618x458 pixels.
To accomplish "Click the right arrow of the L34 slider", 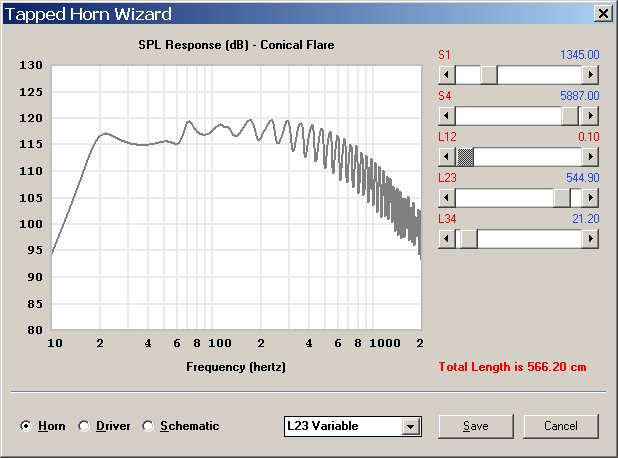I will [x=590, y=239].
